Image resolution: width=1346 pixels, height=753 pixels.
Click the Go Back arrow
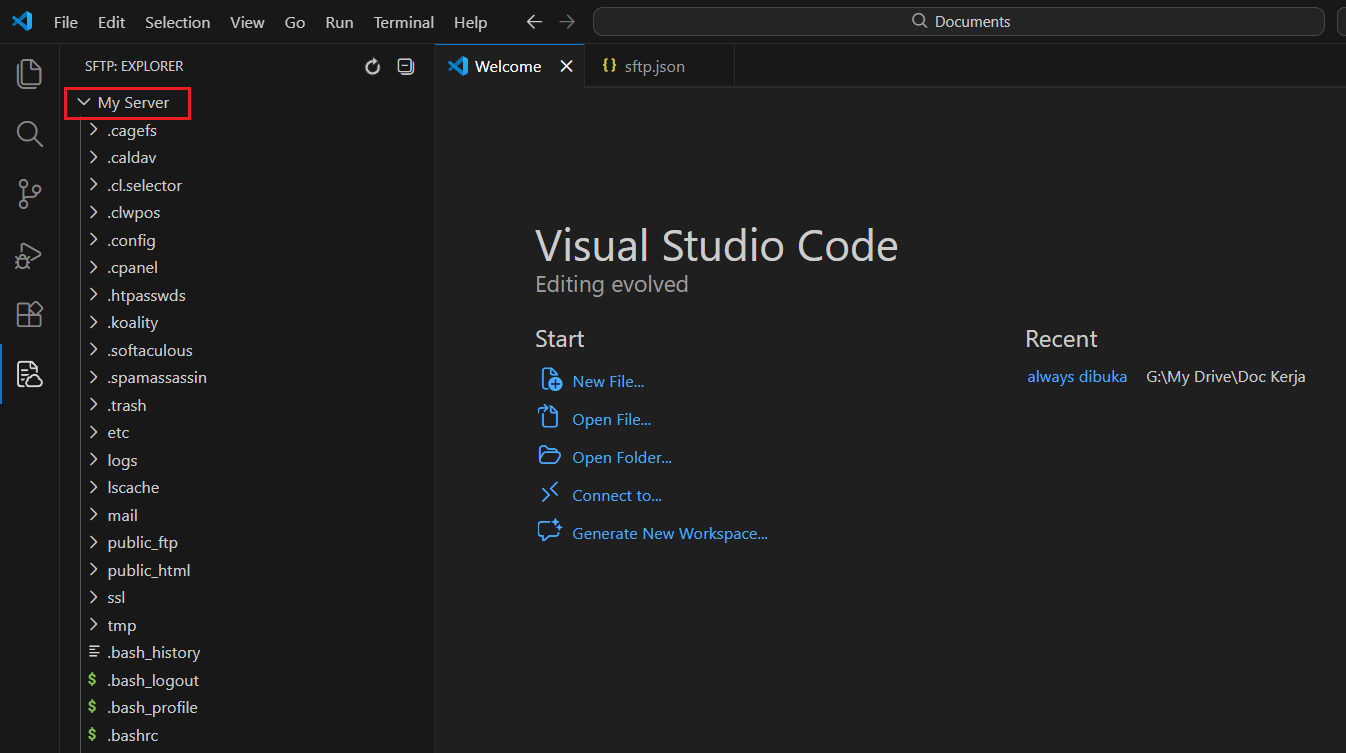pos(534,22)
